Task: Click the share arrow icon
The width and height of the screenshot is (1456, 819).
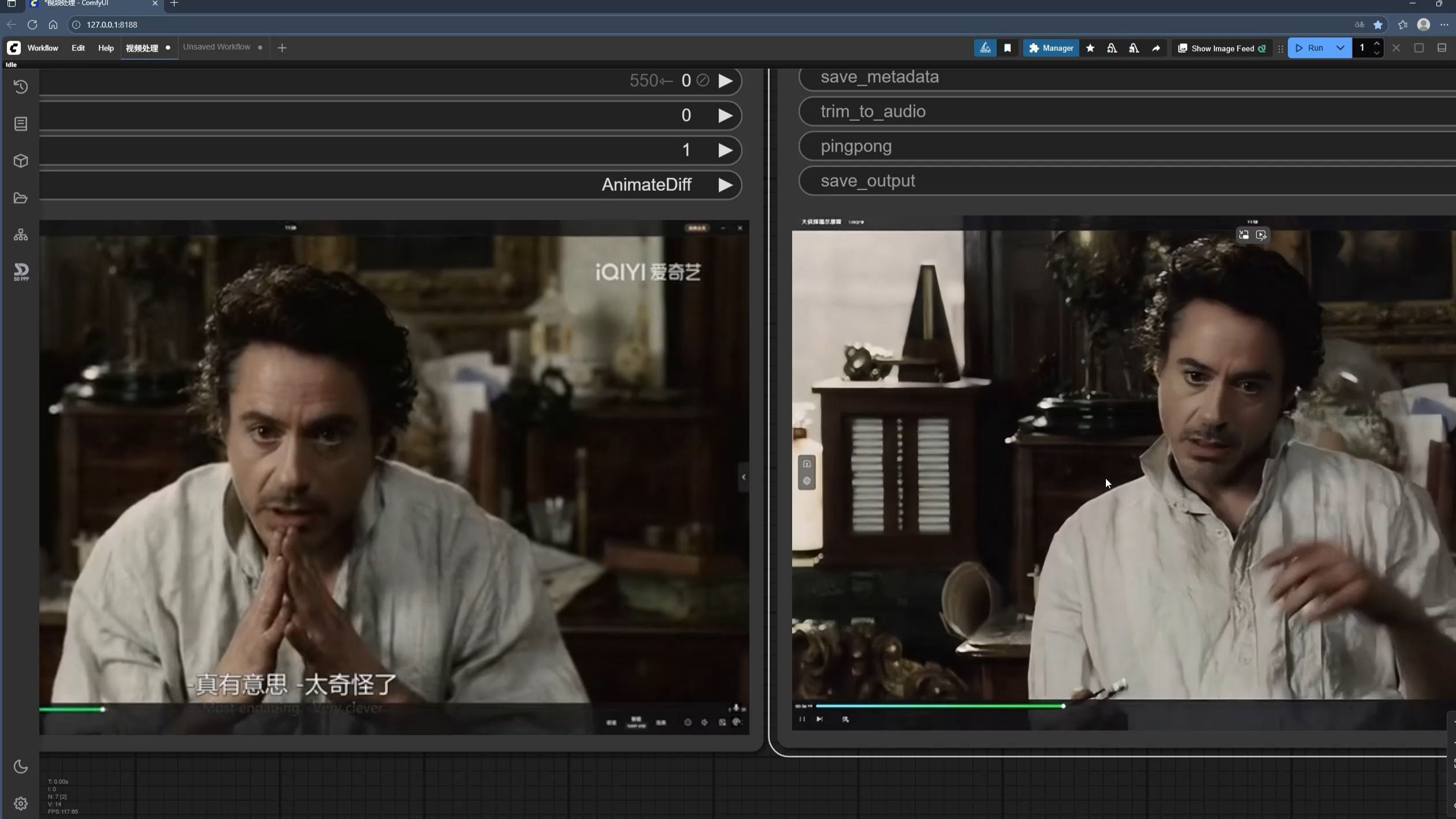Action: click(x=1156, y=48)
